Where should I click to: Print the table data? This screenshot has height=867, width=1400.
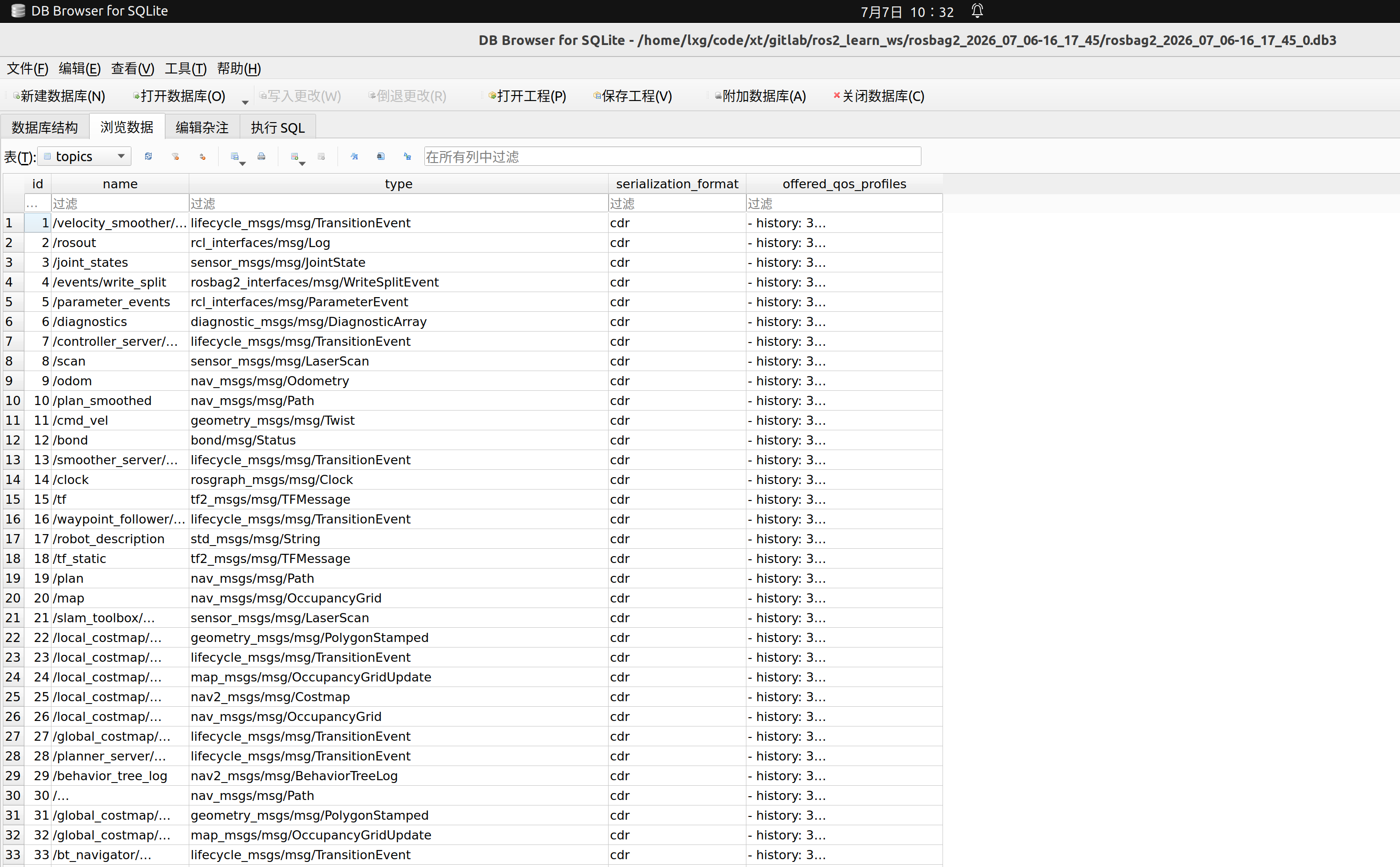point(261,157)
